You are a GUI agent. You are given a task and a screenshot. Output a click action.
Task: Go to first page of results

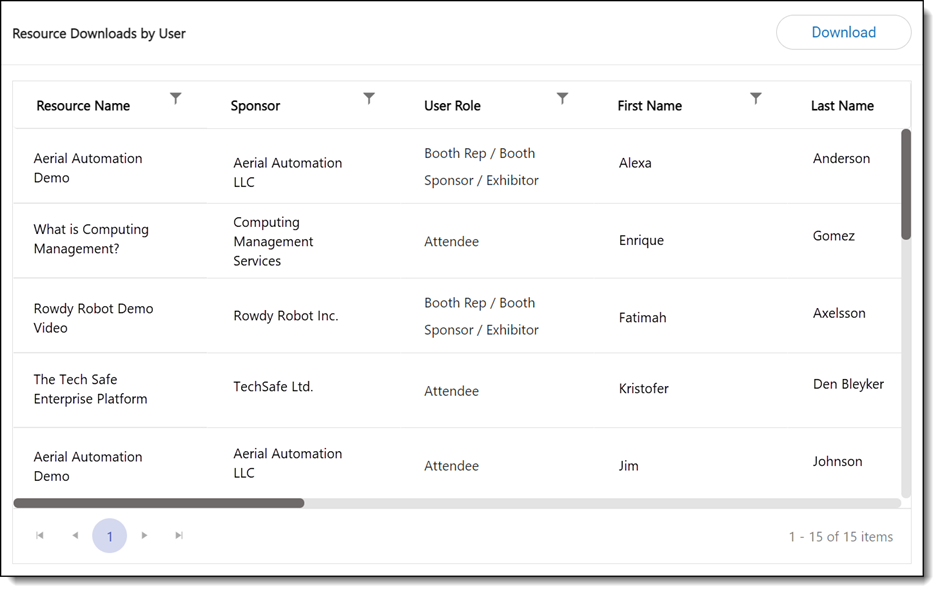[40, 536]
